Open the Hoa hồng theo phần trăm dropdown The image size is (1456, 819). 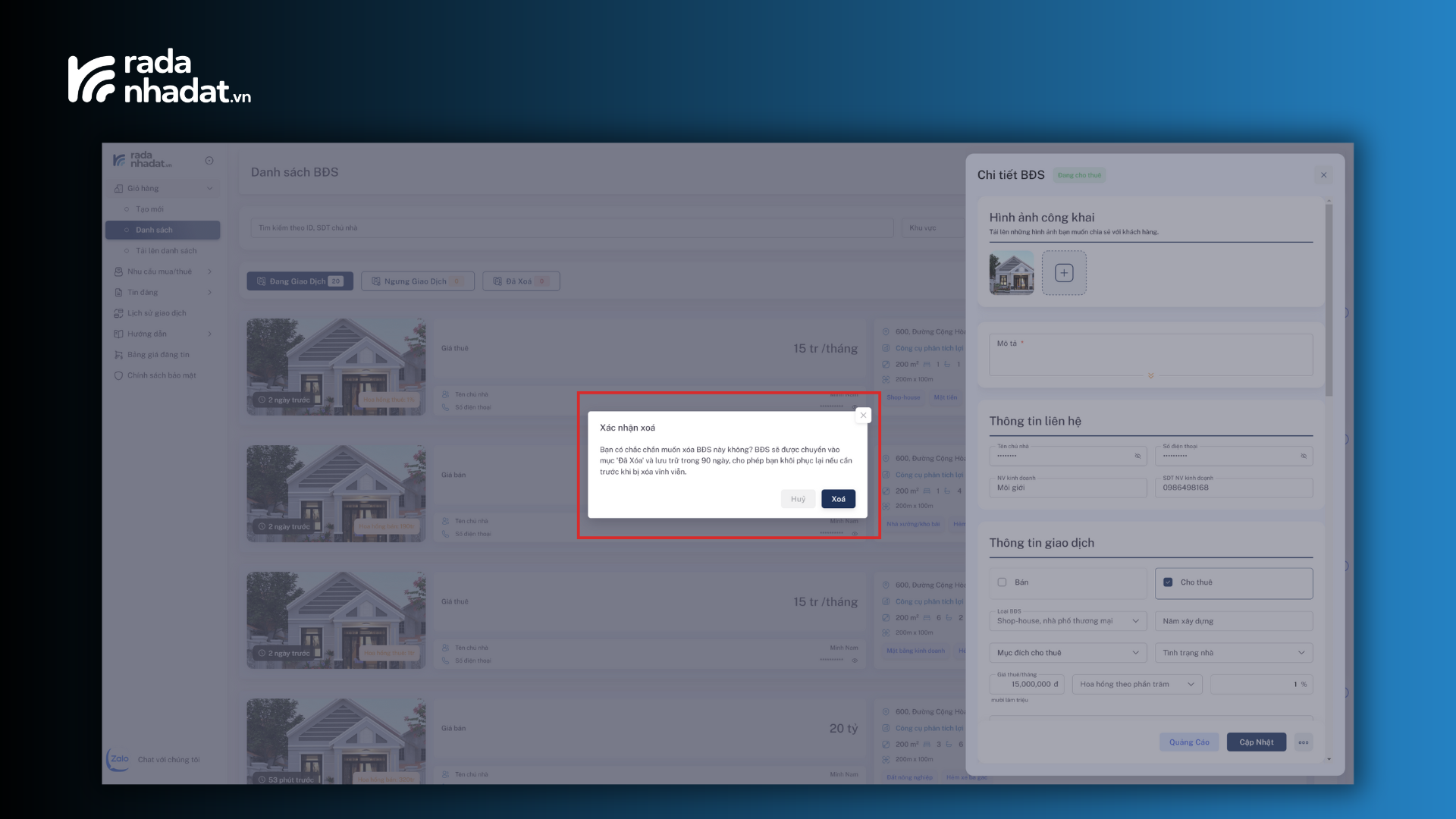pos(1137,684)
